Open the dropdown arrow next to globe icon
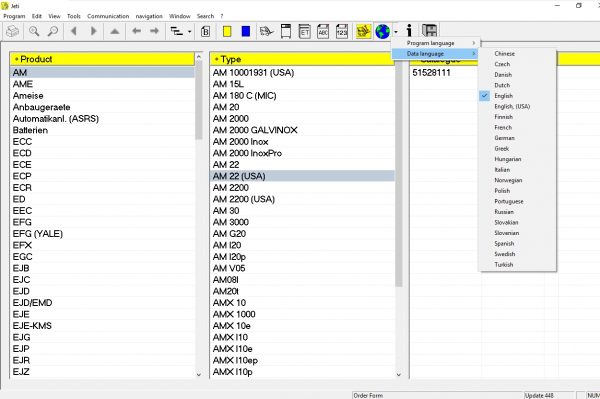Screen dimensions: 600x399 pyautogui.click(x=396, y=32)
